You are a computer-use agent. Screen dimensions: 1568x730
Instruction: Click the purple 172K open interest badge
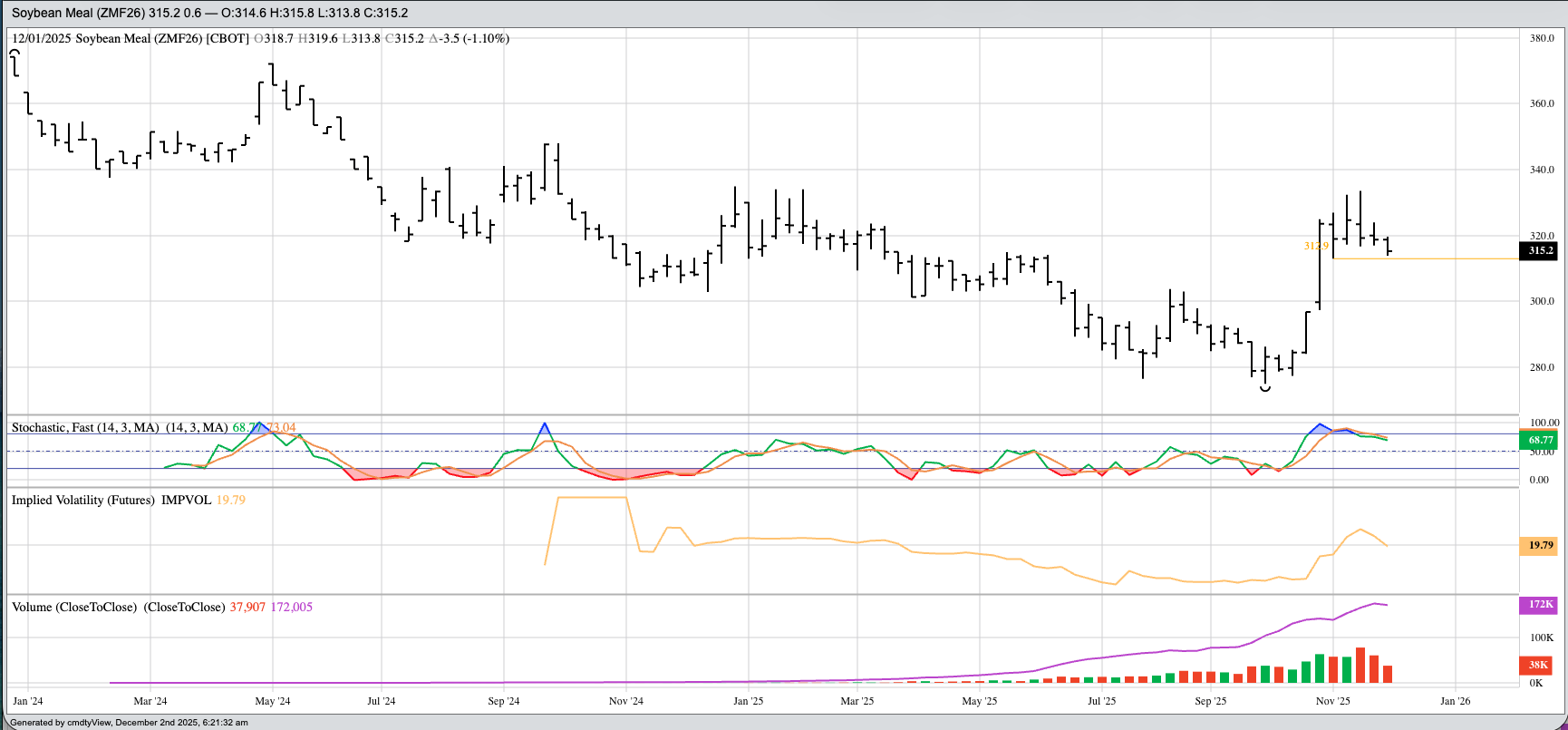click(x=1540, y=605)
